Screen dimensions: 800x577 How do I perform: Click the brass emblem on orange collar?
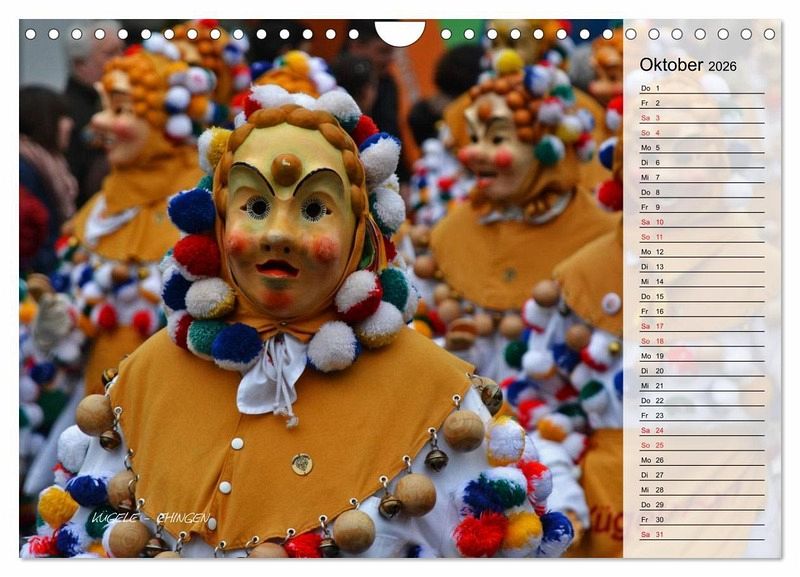tap(302, 463)
